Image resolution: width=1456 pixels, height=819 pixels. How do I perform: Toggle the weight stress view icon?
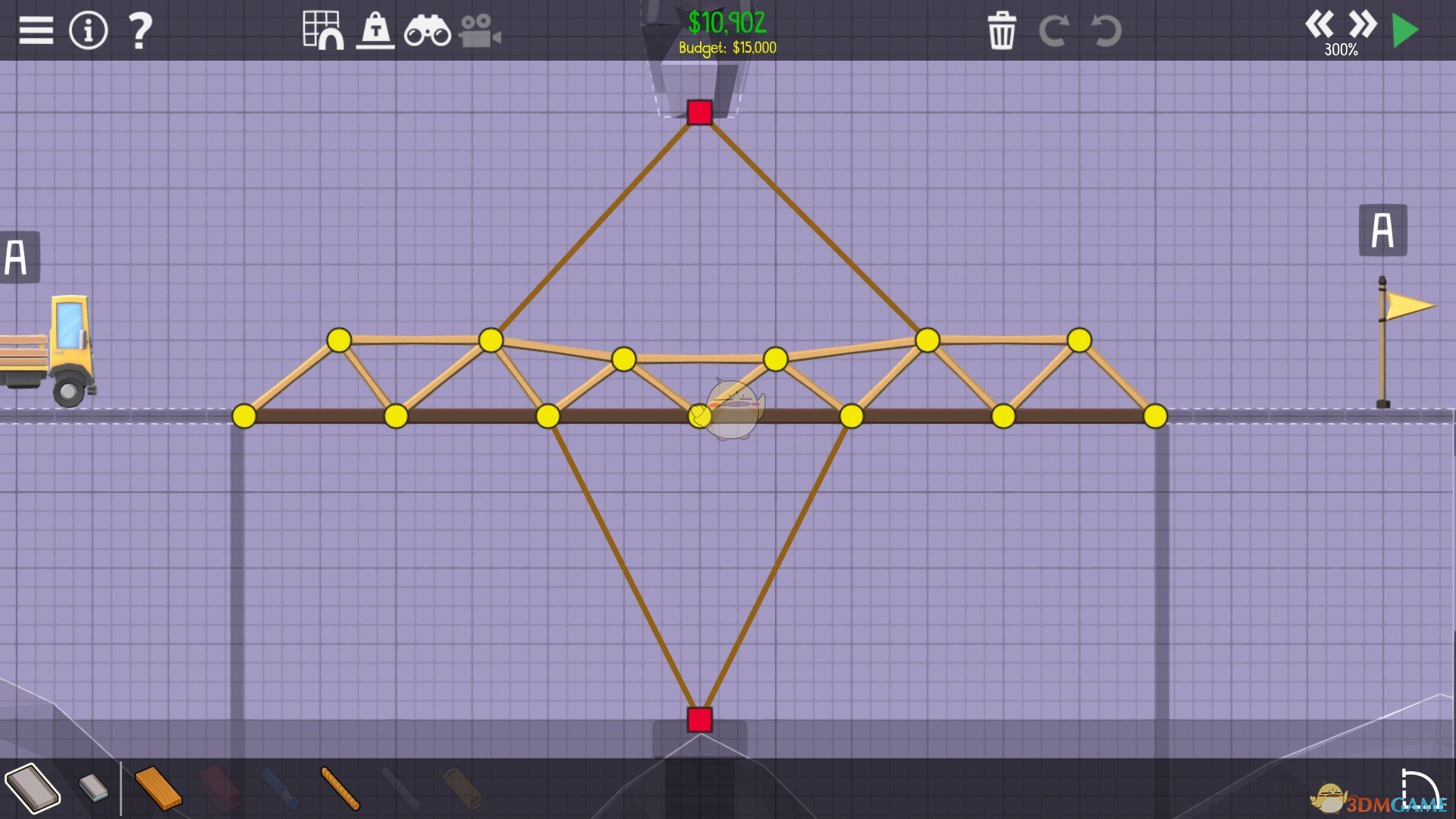click(375, 31)
